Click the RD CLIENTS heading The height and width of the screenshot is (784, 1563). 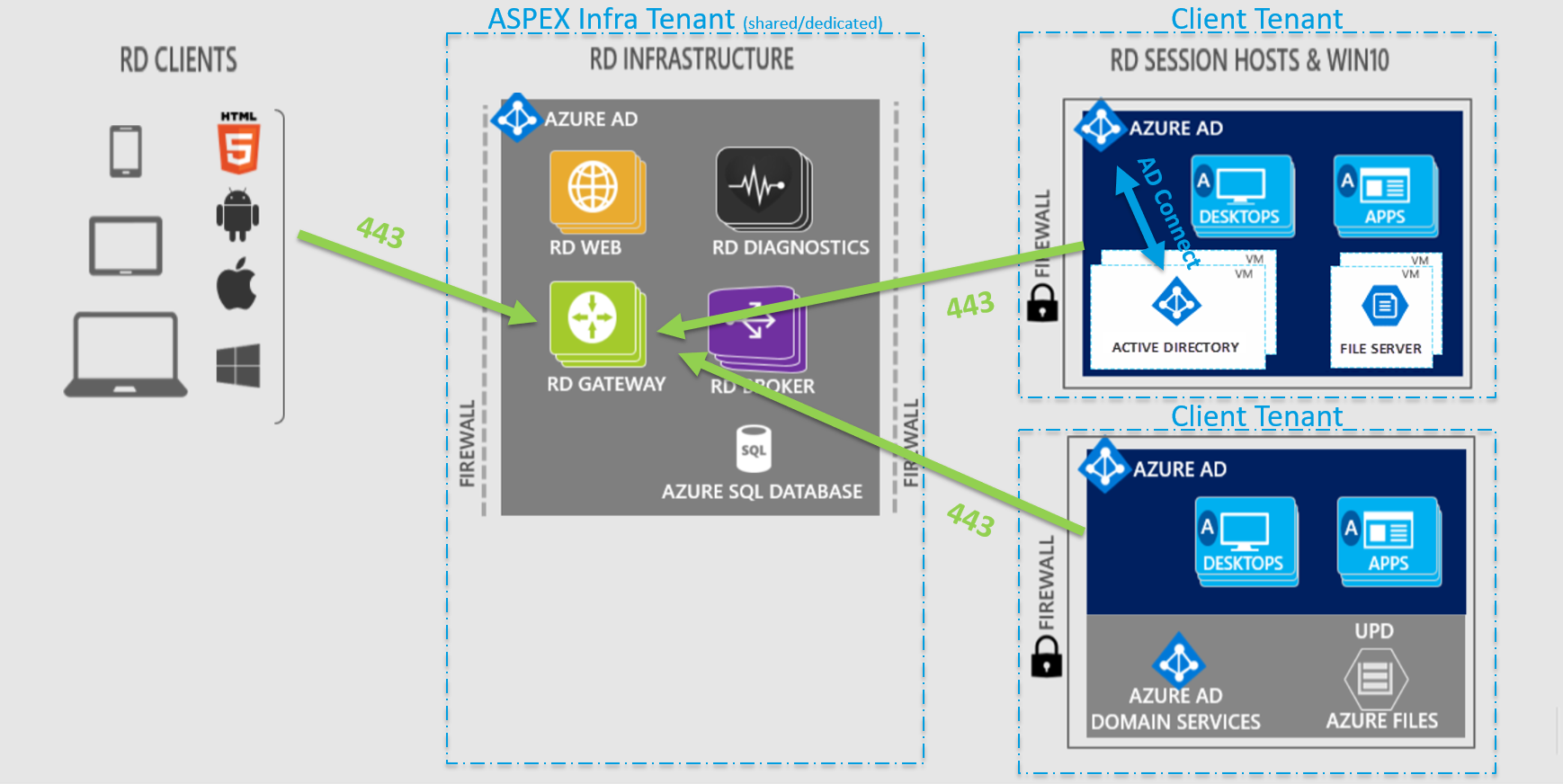(179, 60)
